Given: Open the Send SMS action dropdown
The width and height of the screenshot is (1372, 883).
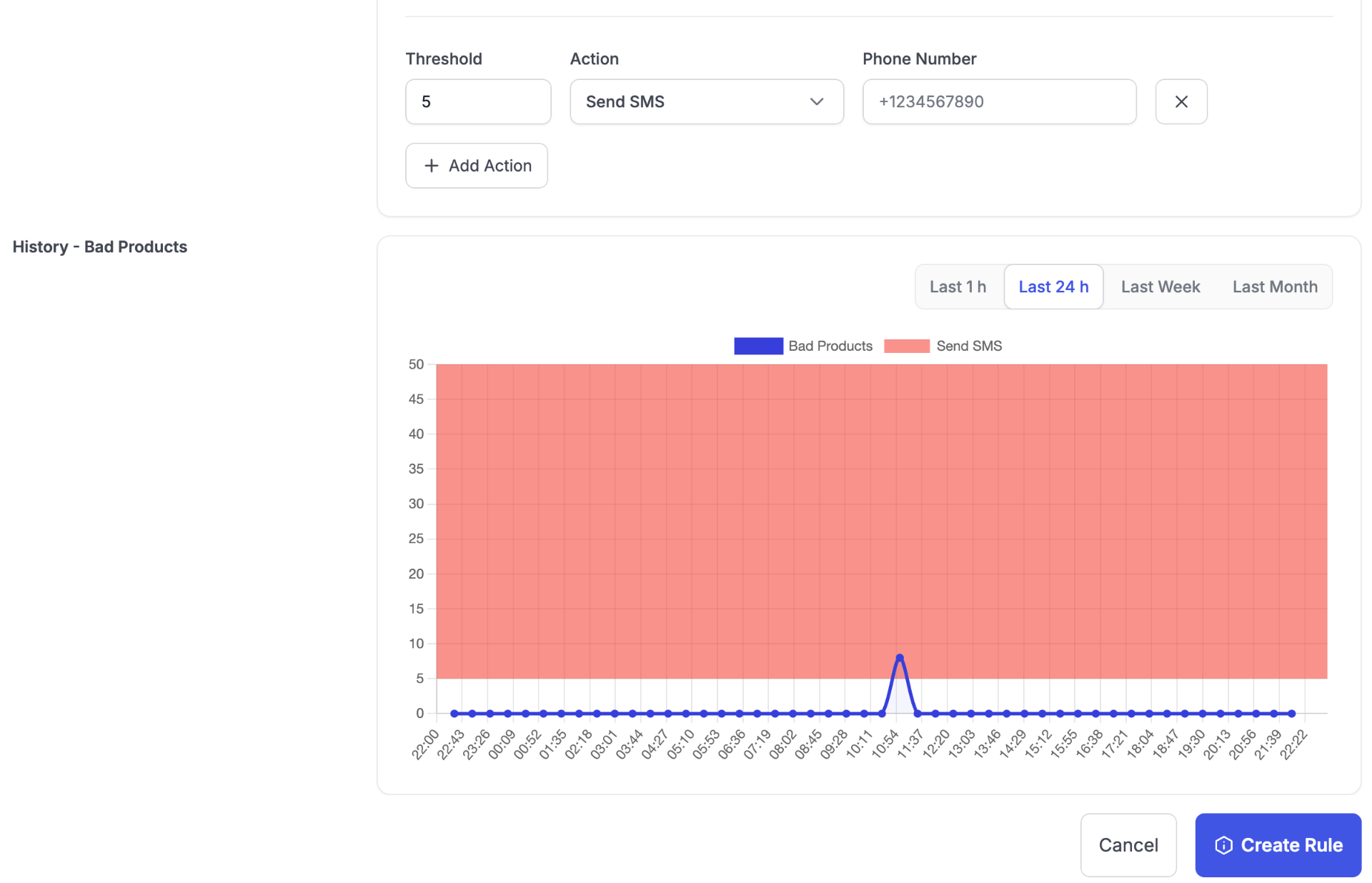Looking at the screenshot, I should [x=707, y=101].
